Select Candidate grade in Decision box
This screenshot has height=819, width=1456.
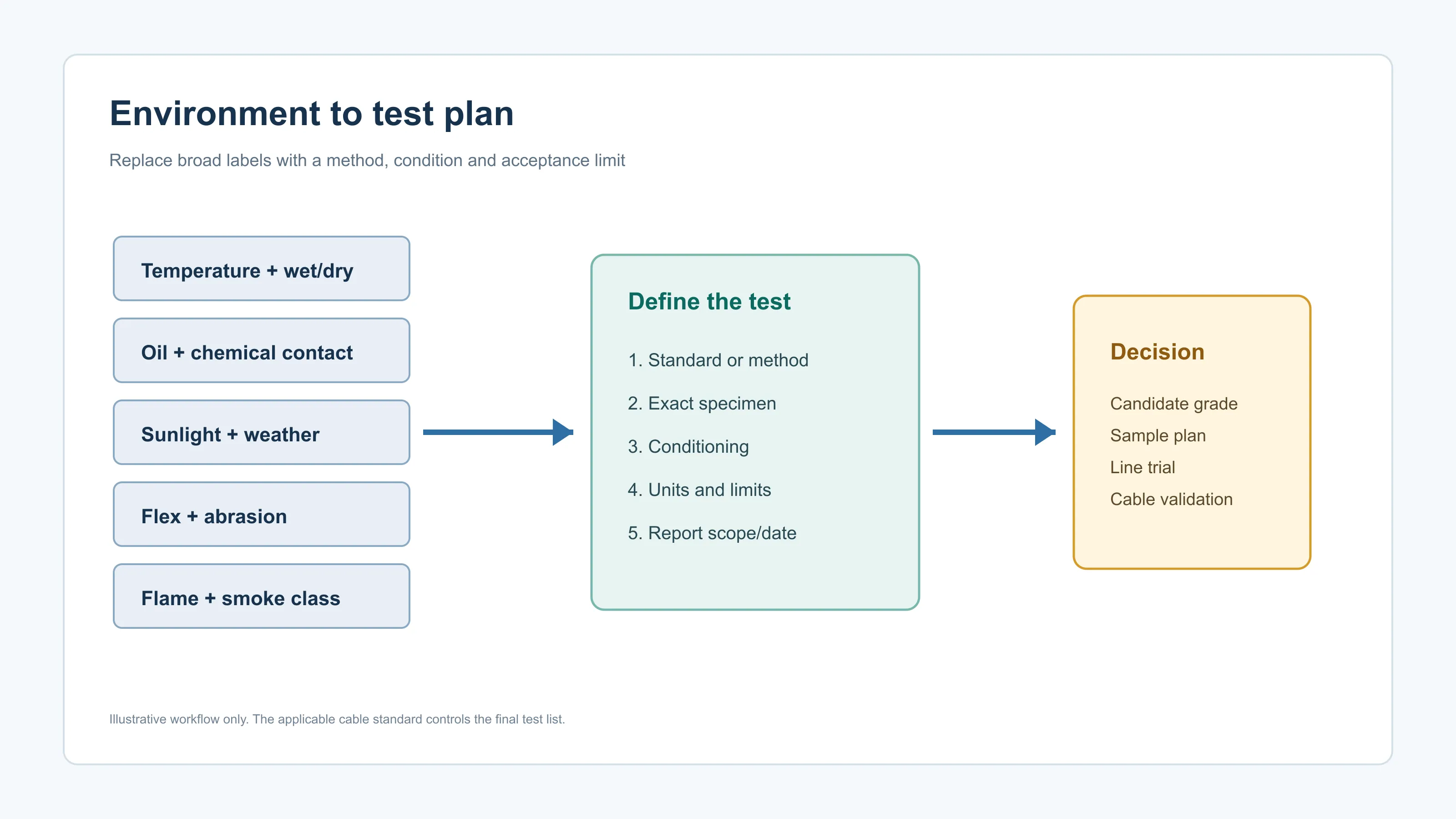click(1173, 404)
